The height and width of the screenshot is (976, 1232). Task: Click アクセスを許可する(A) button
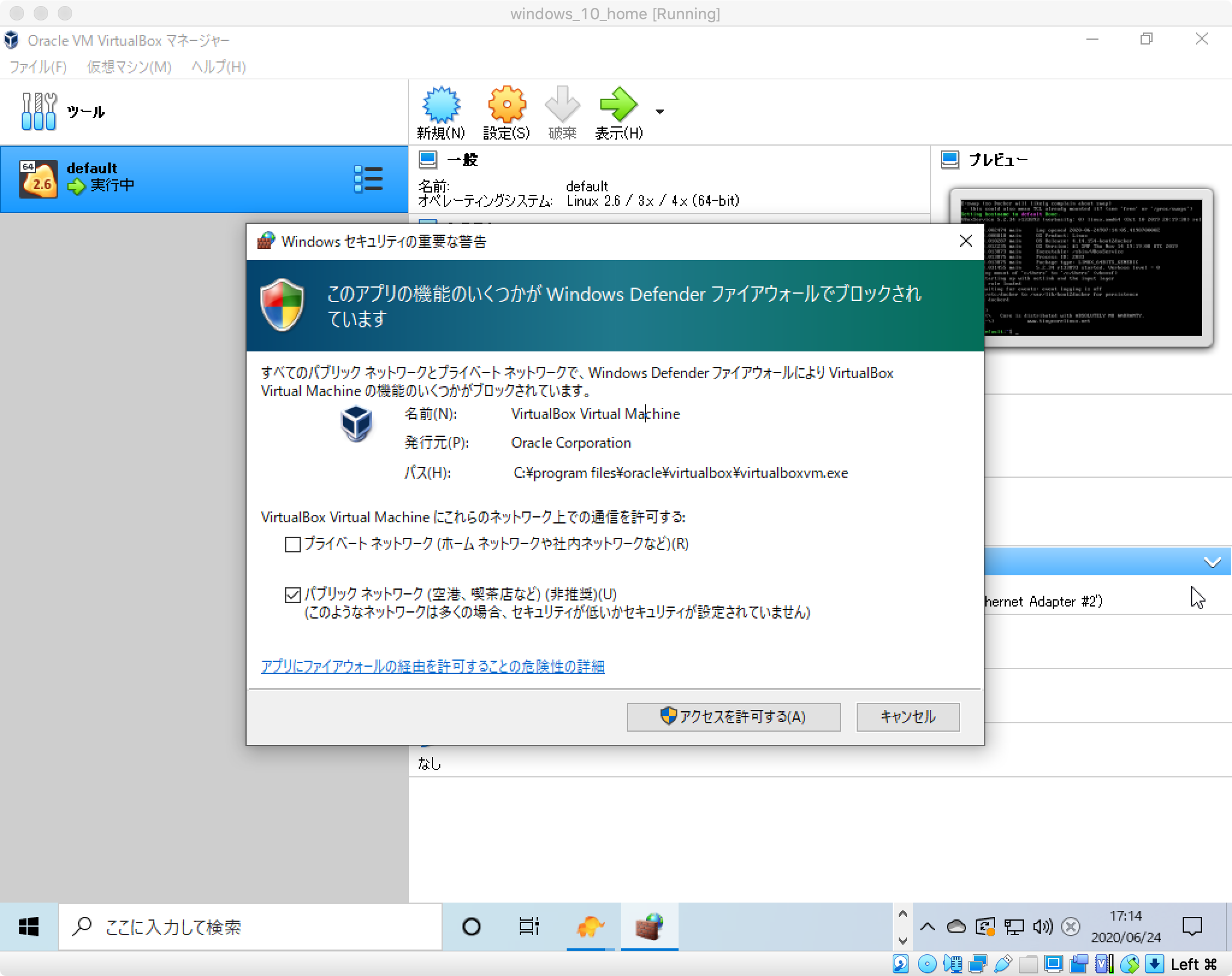(733, 717)
